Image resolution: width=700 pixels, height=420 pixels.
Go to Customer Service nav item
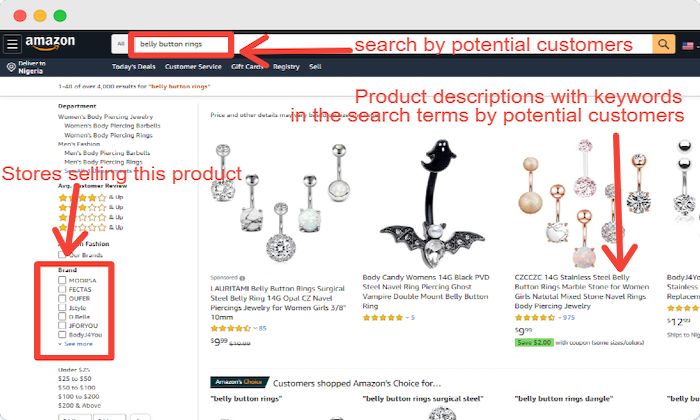(x=193, y=67)
